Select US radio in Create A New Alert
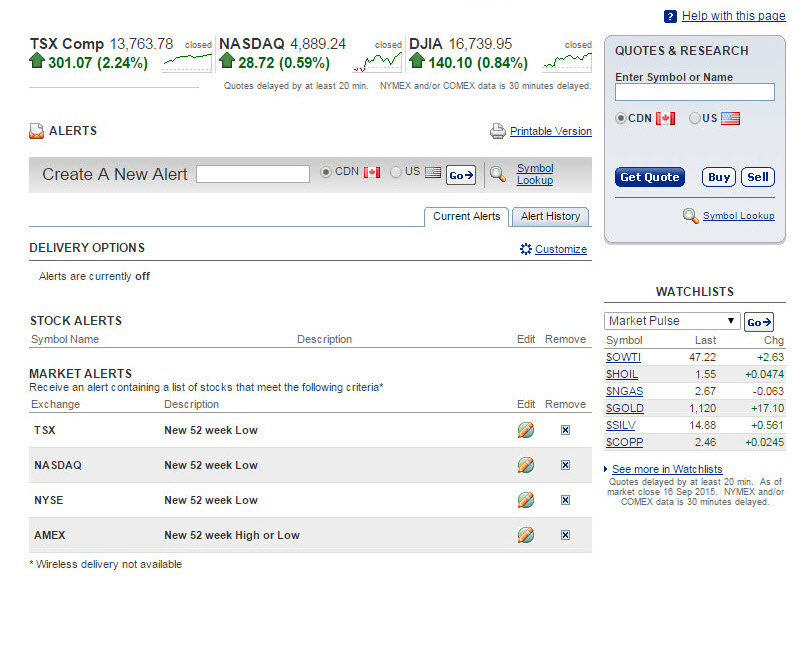798x666 pixels. (x=395, y=172)
